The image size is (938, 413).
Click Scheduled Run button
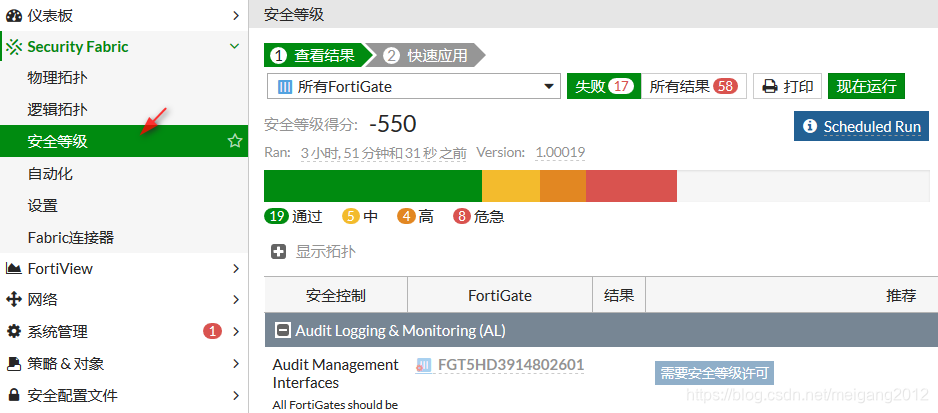(x=861, y=126)
